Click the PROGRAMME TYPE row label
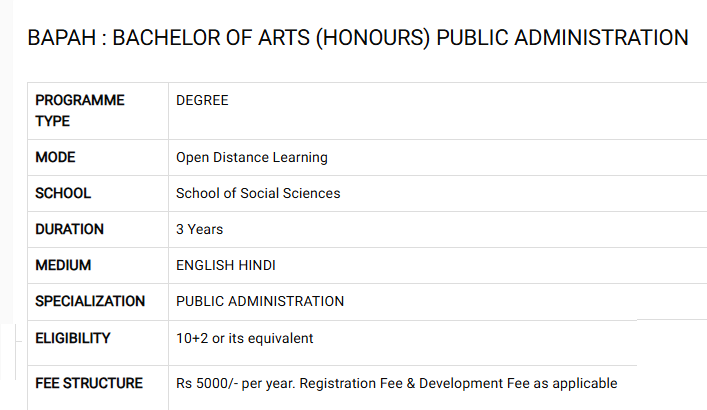 tap(80, 110)
